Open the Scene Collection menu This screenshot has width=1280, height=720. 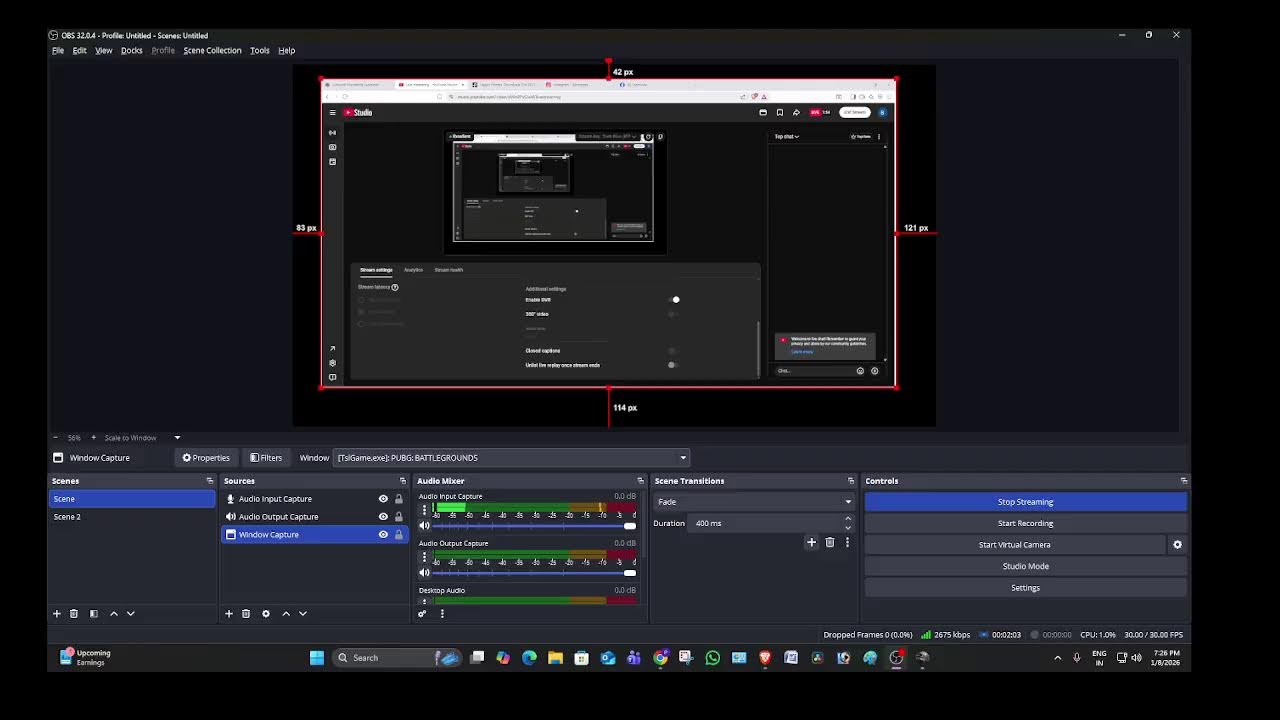point(212,50)
